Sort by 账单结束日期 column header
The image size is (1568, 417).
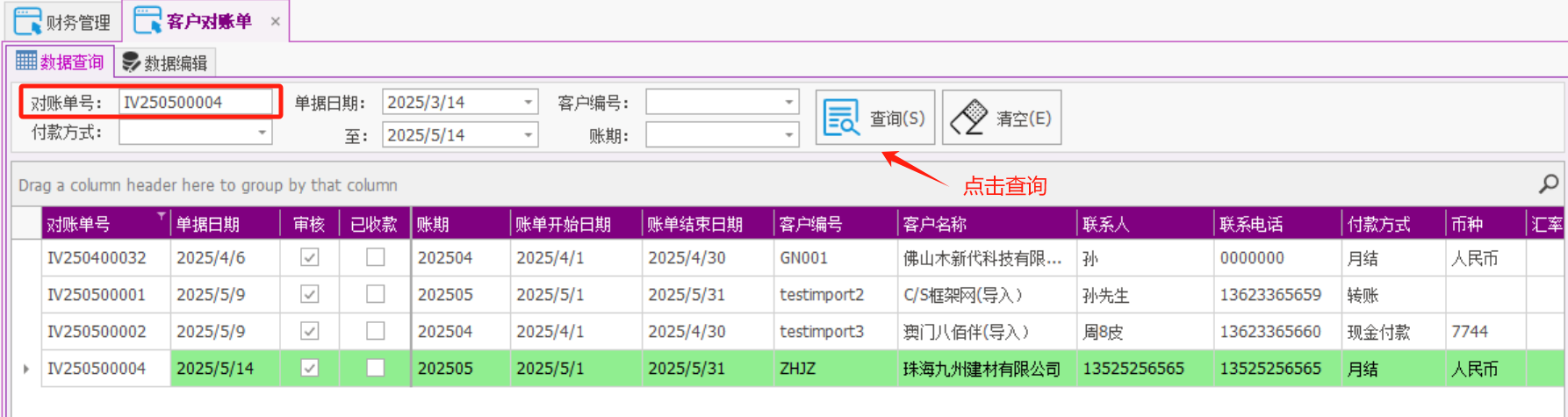[708, 224]
